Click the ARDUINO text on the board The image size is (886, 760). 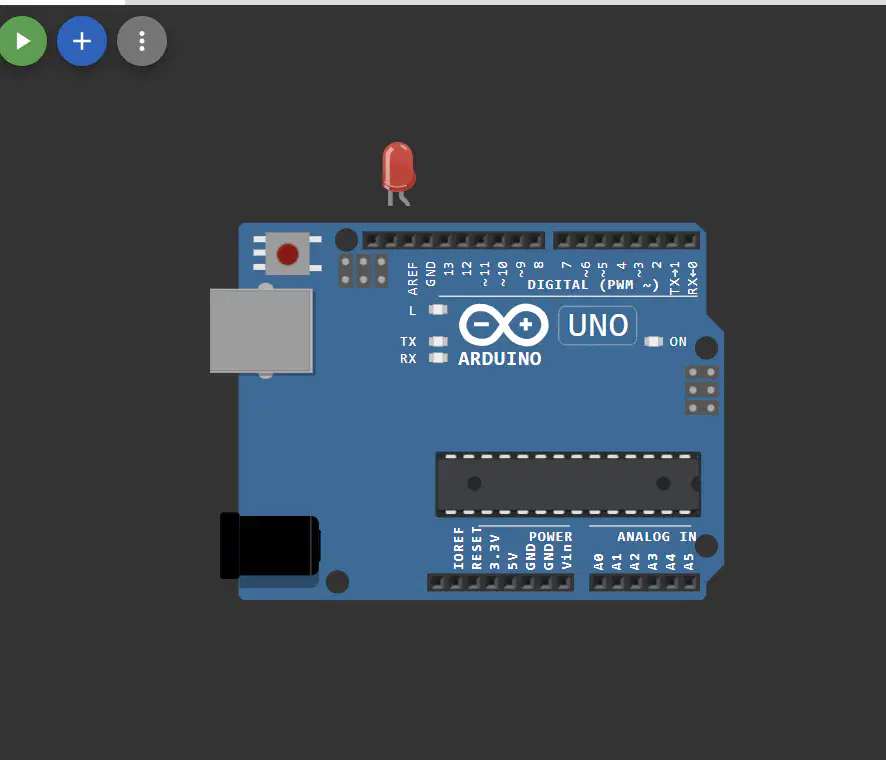tap(500, 359)
